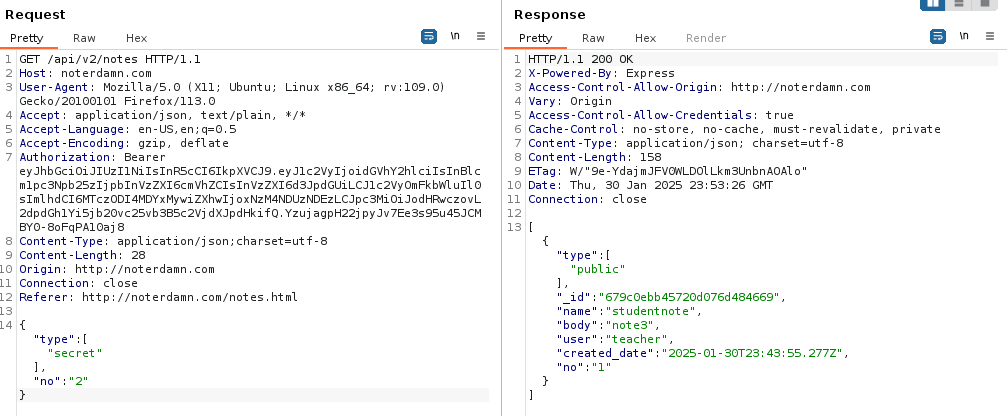Open the Request pane hamburger options menu
Image resolution: width=1007 pixels, height=416 pixels.
(481, 36)
